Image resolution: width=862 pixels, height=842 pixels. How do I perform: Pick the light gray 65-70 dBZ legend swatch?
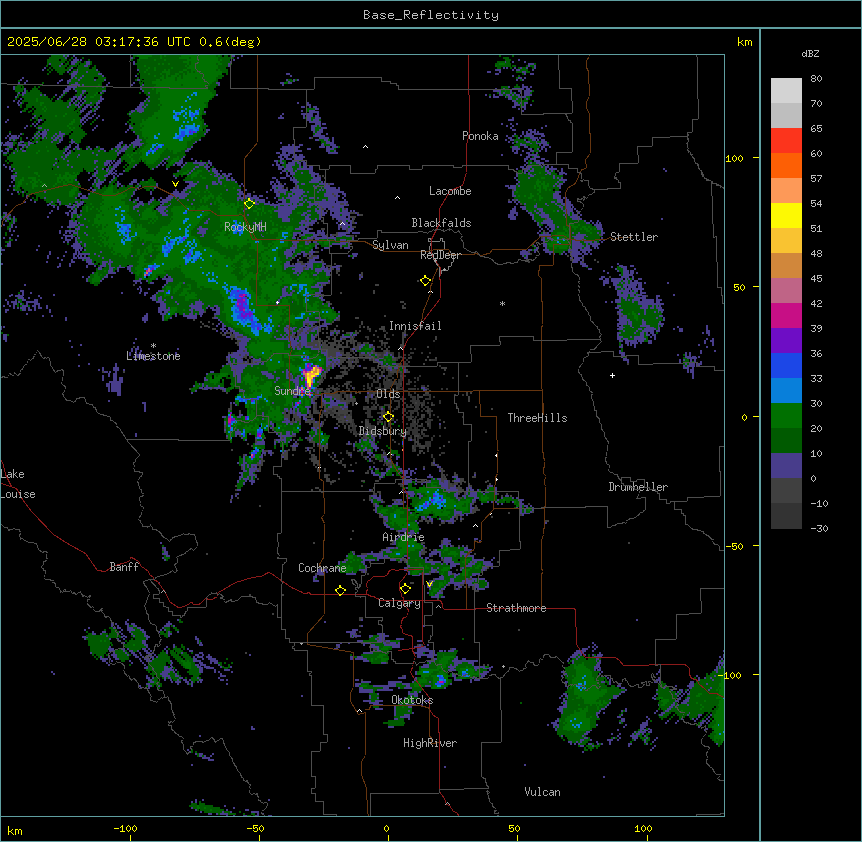(786, 115)
